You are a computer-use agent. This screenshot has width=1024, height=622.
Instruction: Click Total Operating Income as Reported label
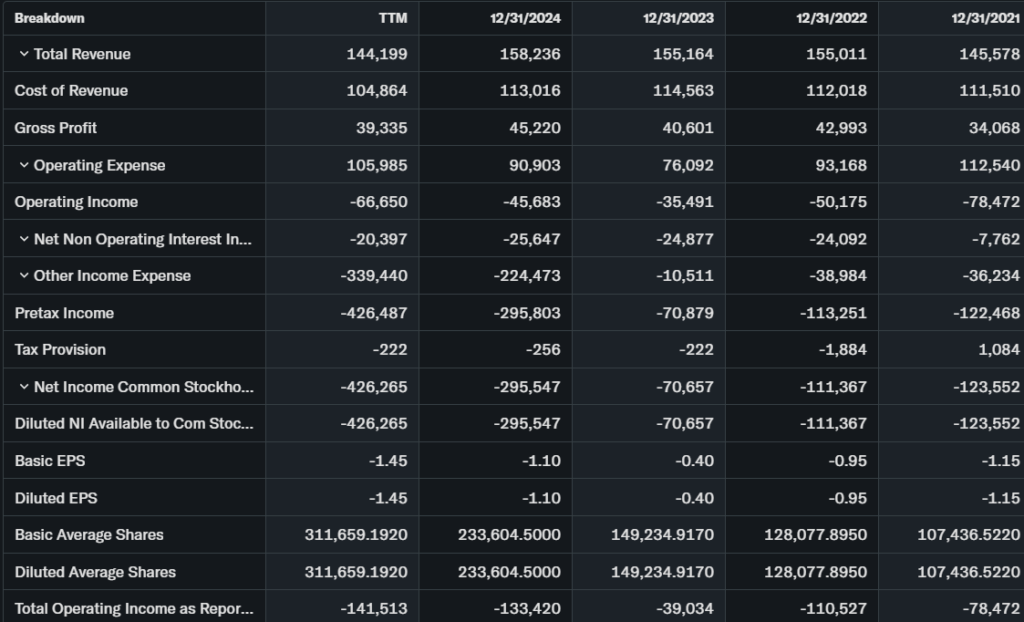134,609
